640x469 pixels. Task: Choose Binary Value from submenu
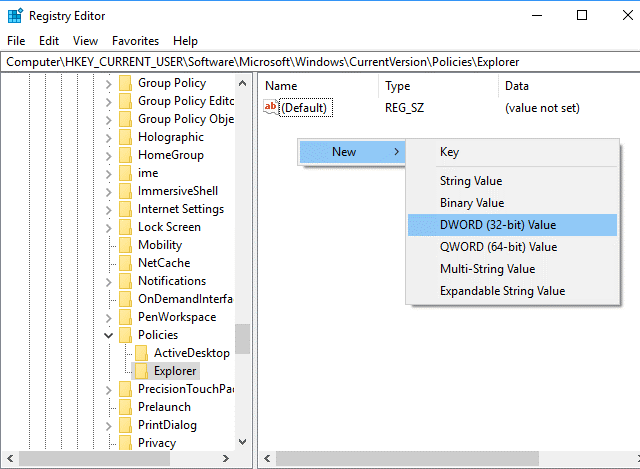tap(512, 203)
